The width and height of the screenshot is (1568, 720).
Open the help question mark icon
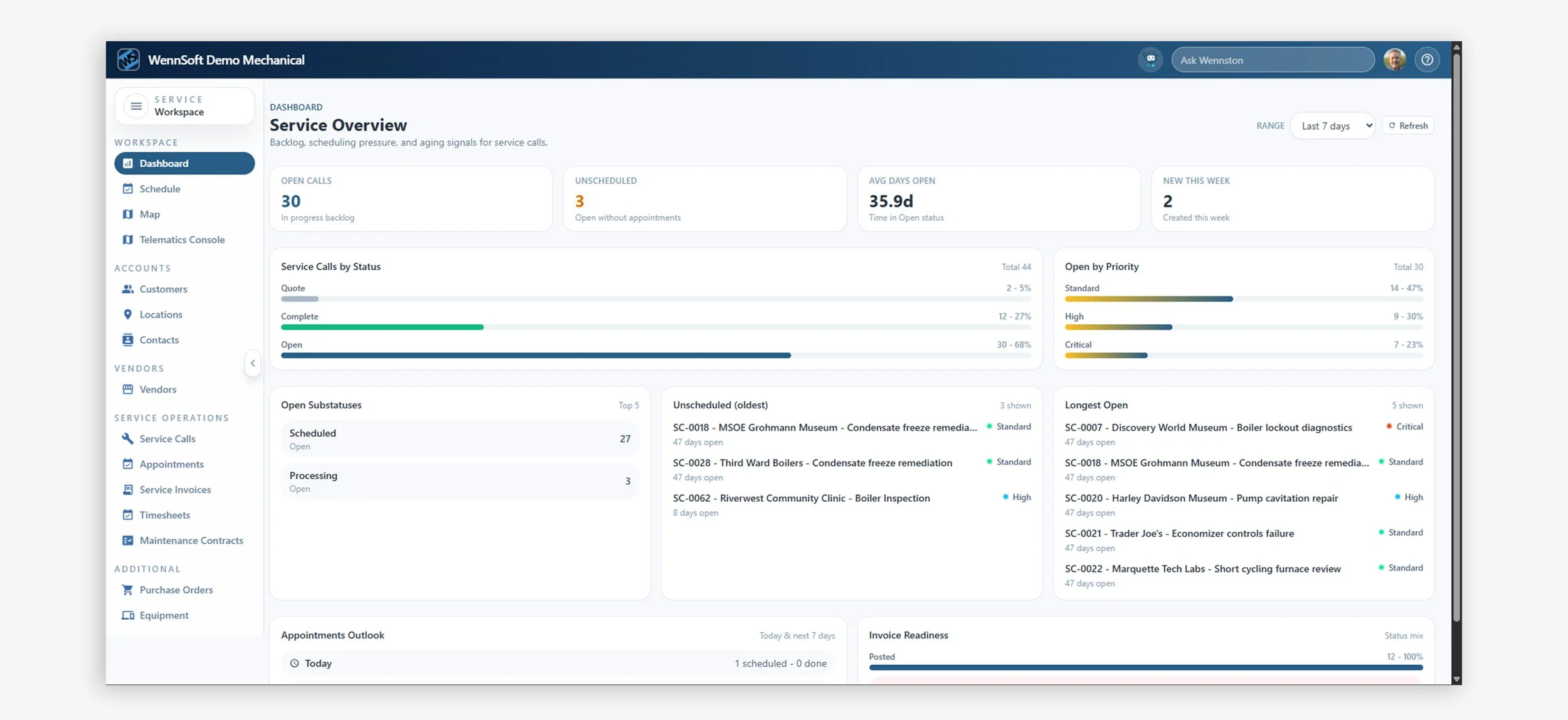coord(1427,60)
